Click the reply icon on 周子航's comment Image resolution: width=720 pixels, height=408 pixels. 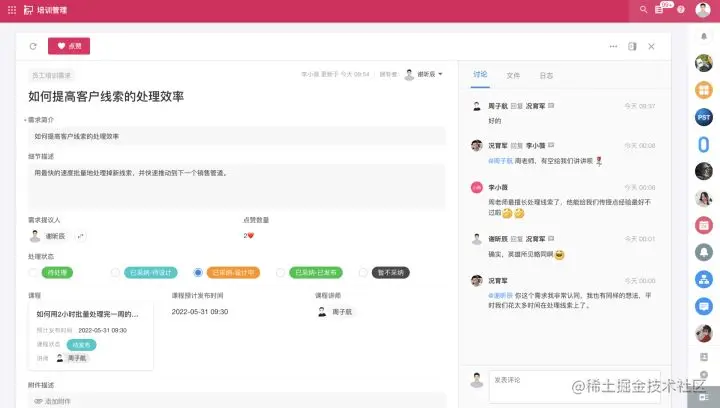(x=551, y=106)
